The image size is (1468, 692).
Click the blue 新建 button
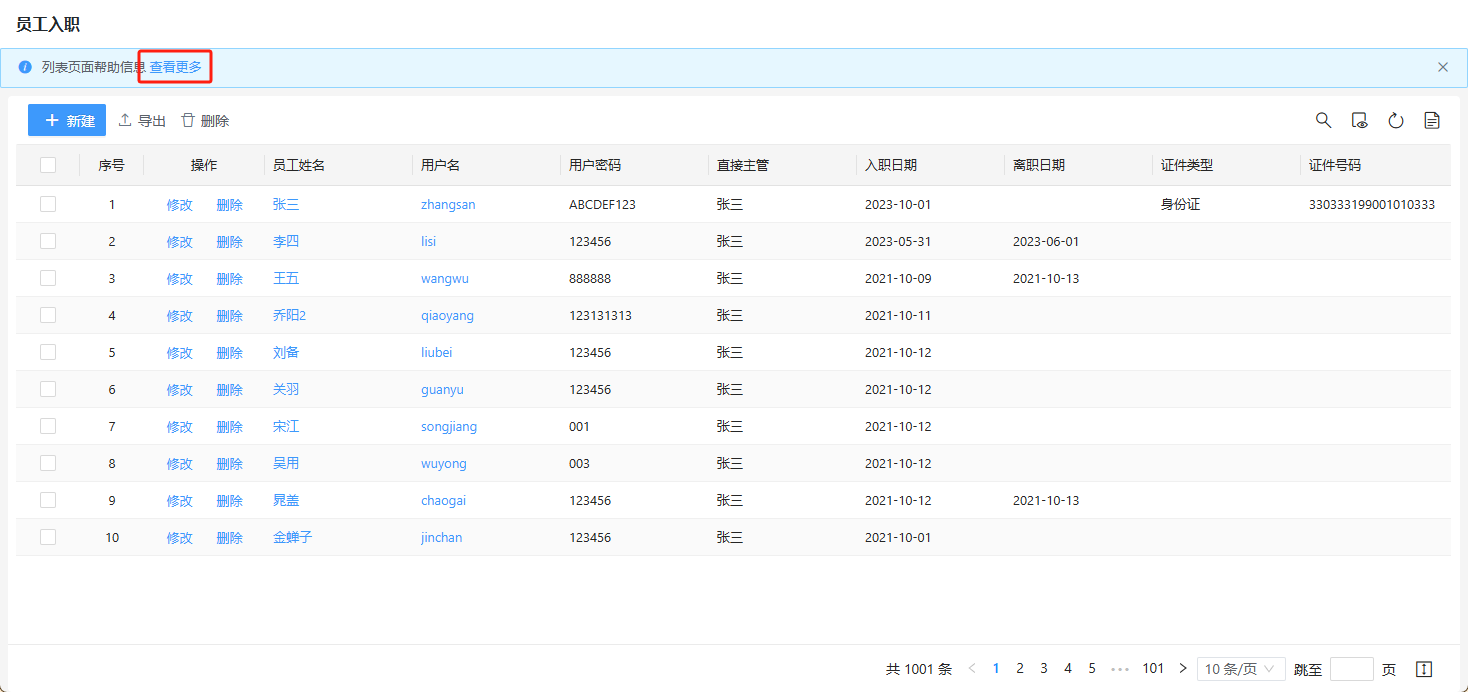pos(67,120)
